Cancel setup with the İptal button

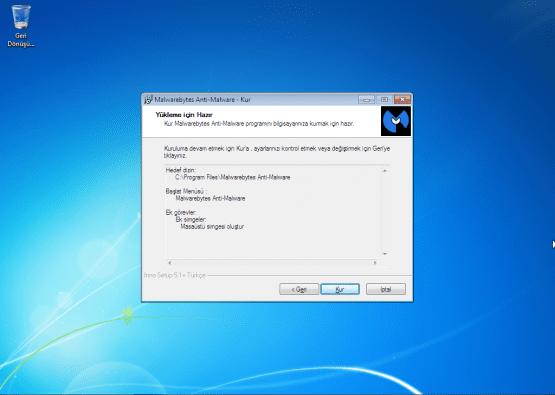(386, 289)
